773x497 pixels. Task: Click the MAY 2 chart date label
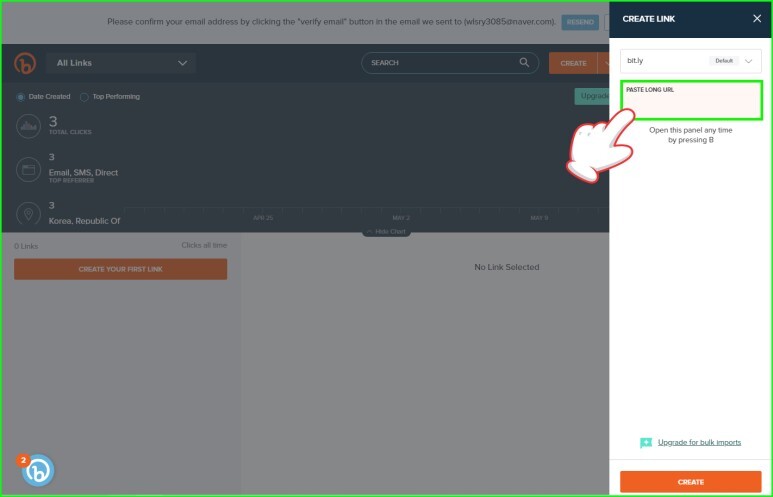click(x=401, y=218)
